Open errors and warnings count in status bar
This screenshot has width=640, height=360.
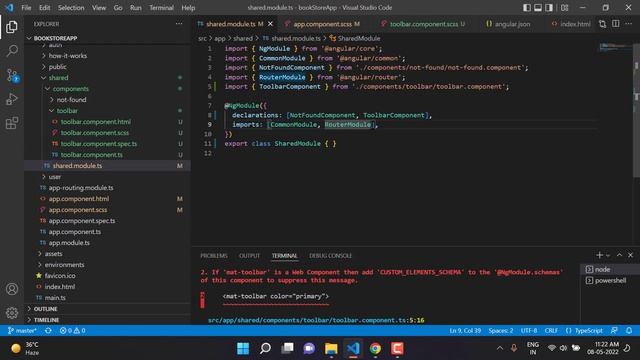coord(73,330)
